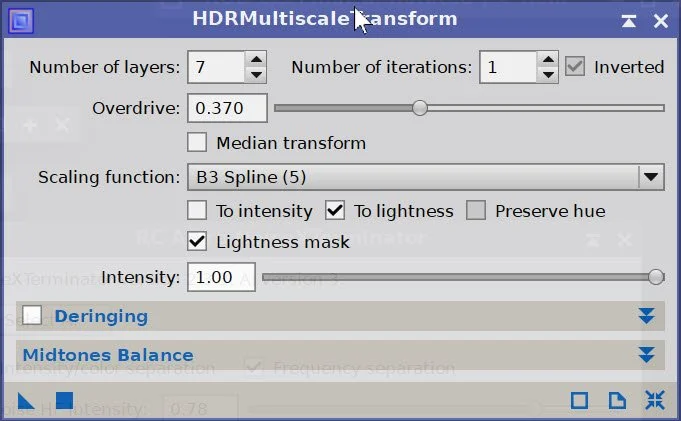Increase Number of layers value

(256, 60)
